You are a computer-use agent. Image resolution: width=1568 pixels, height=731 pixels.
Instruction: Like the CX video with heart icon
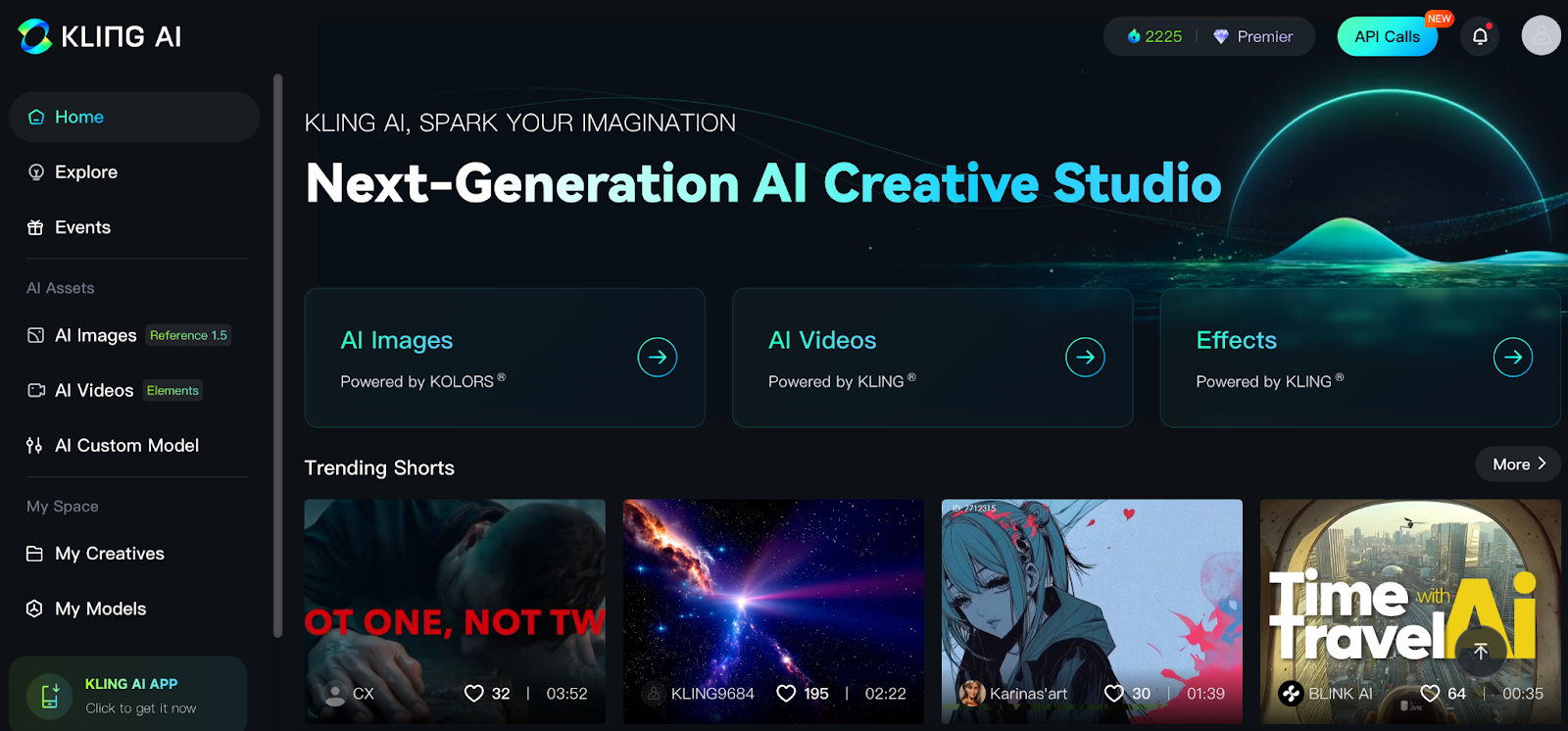473,694
